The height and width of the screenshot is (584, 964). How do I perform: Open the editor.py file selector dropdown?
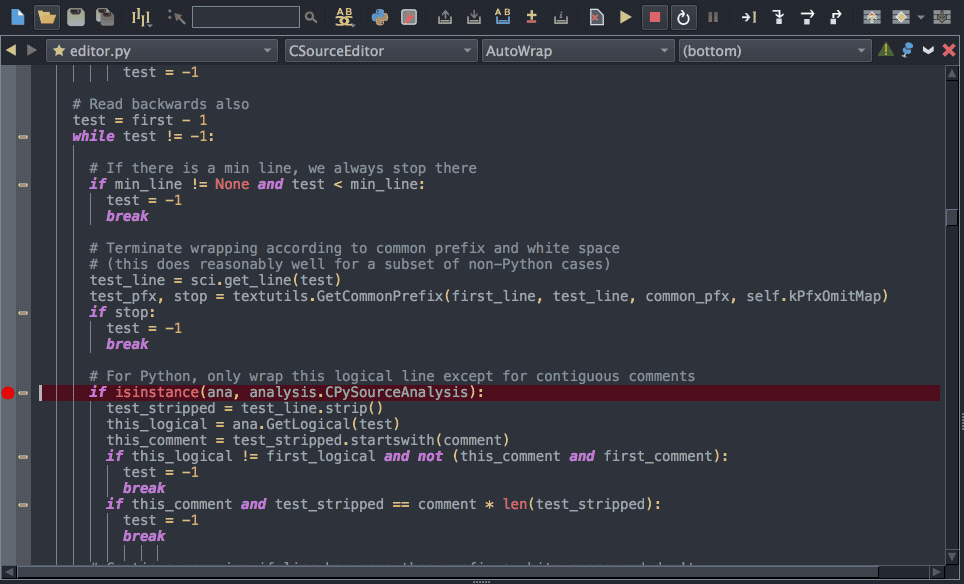[162, 50]
